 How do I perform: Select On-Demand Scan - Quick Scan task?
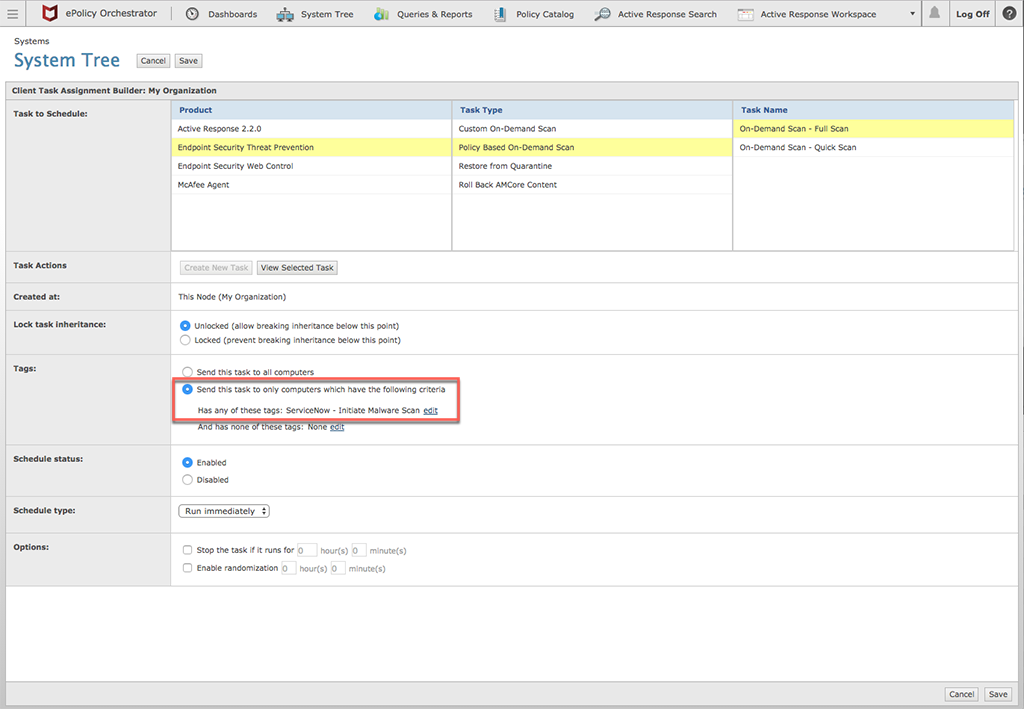tap(873, 148)
